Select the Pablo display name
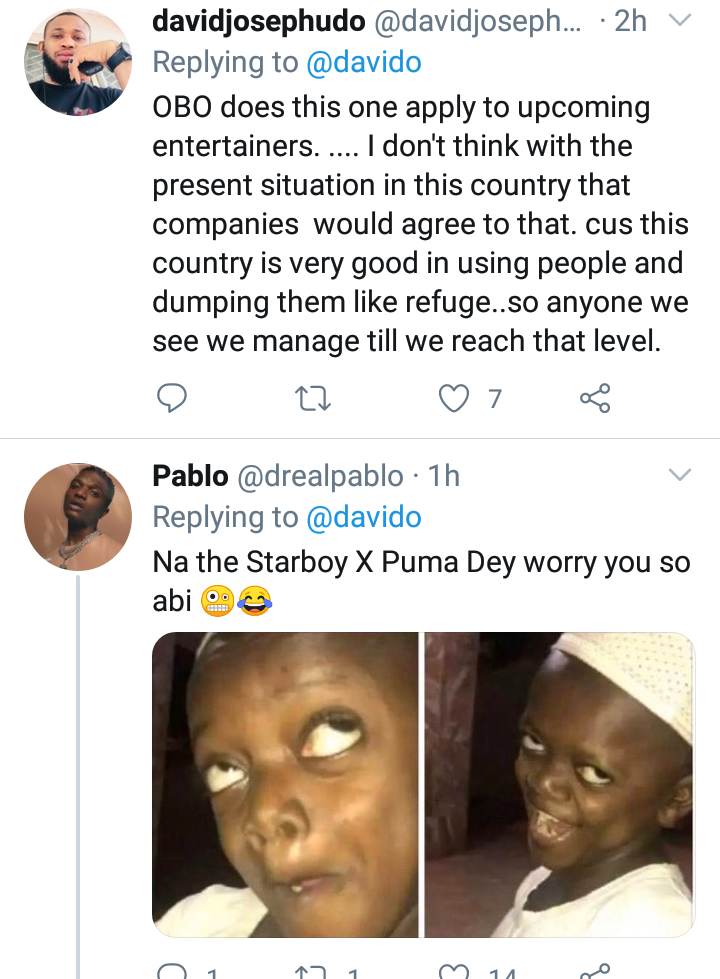 pos(190,476)
